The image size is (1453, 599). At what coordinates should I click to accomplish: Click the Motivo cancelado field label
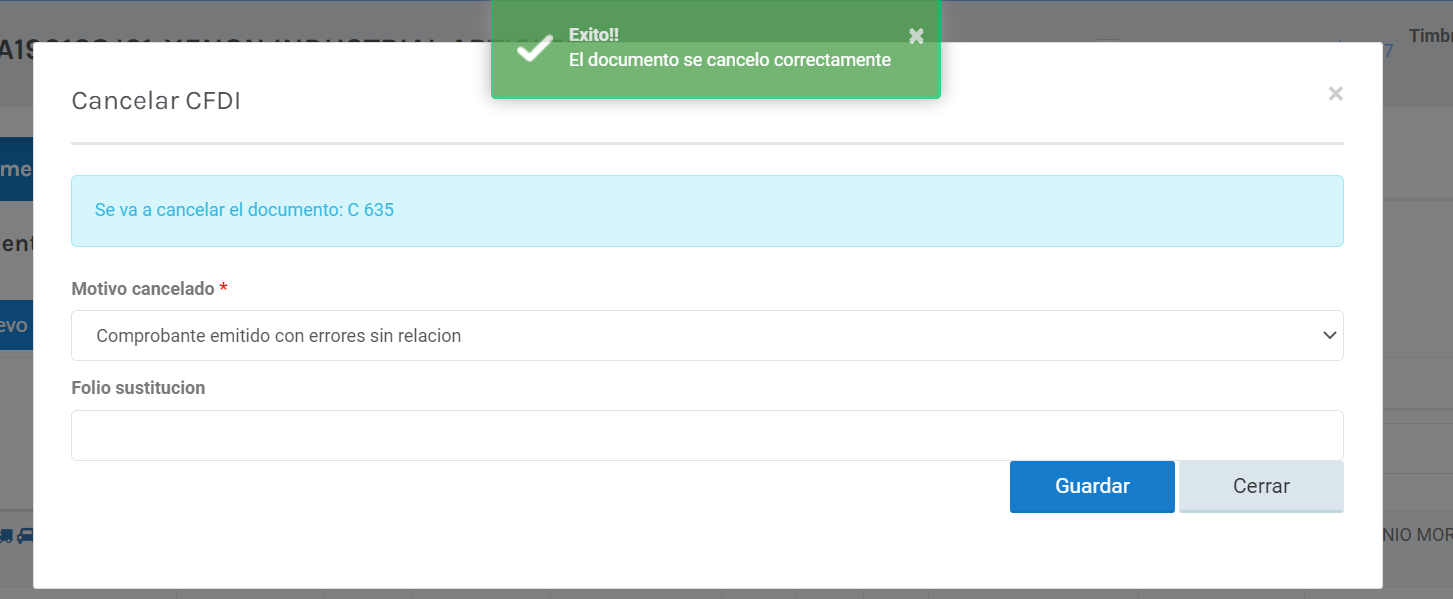pyautogui.click(x=143, y=289)
